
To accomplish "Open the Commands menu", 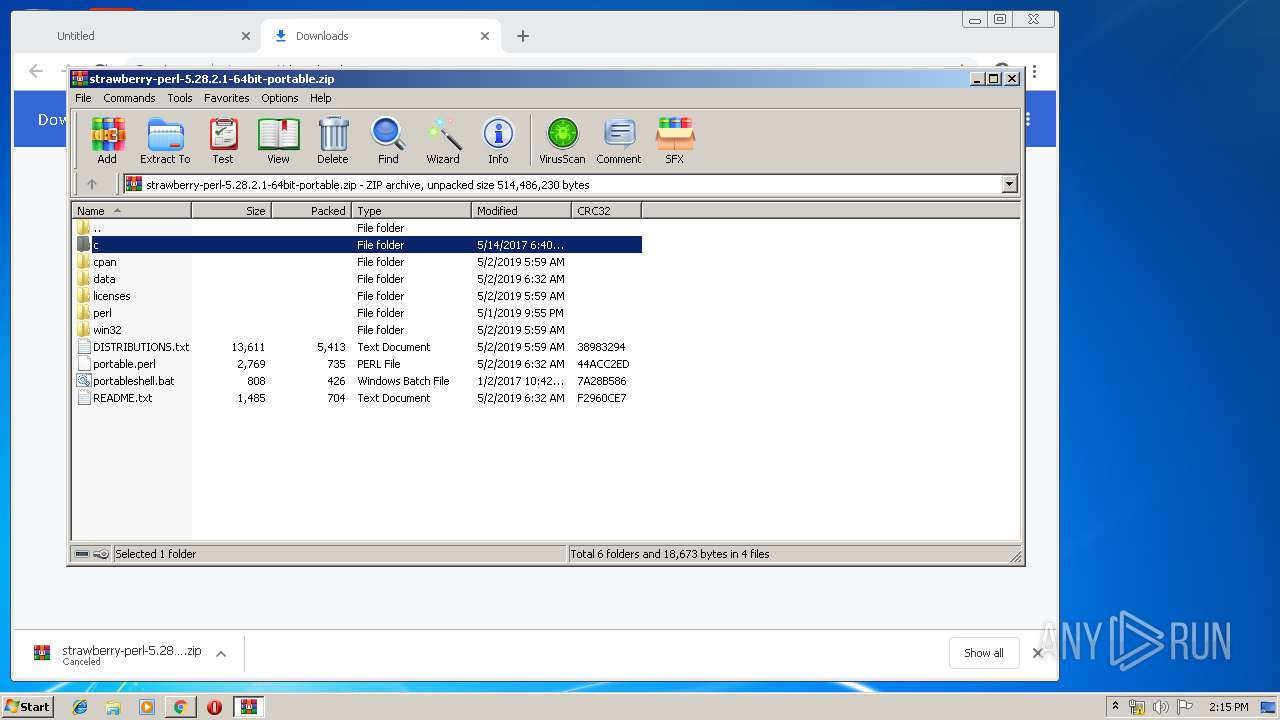I will tap(129, 98).
